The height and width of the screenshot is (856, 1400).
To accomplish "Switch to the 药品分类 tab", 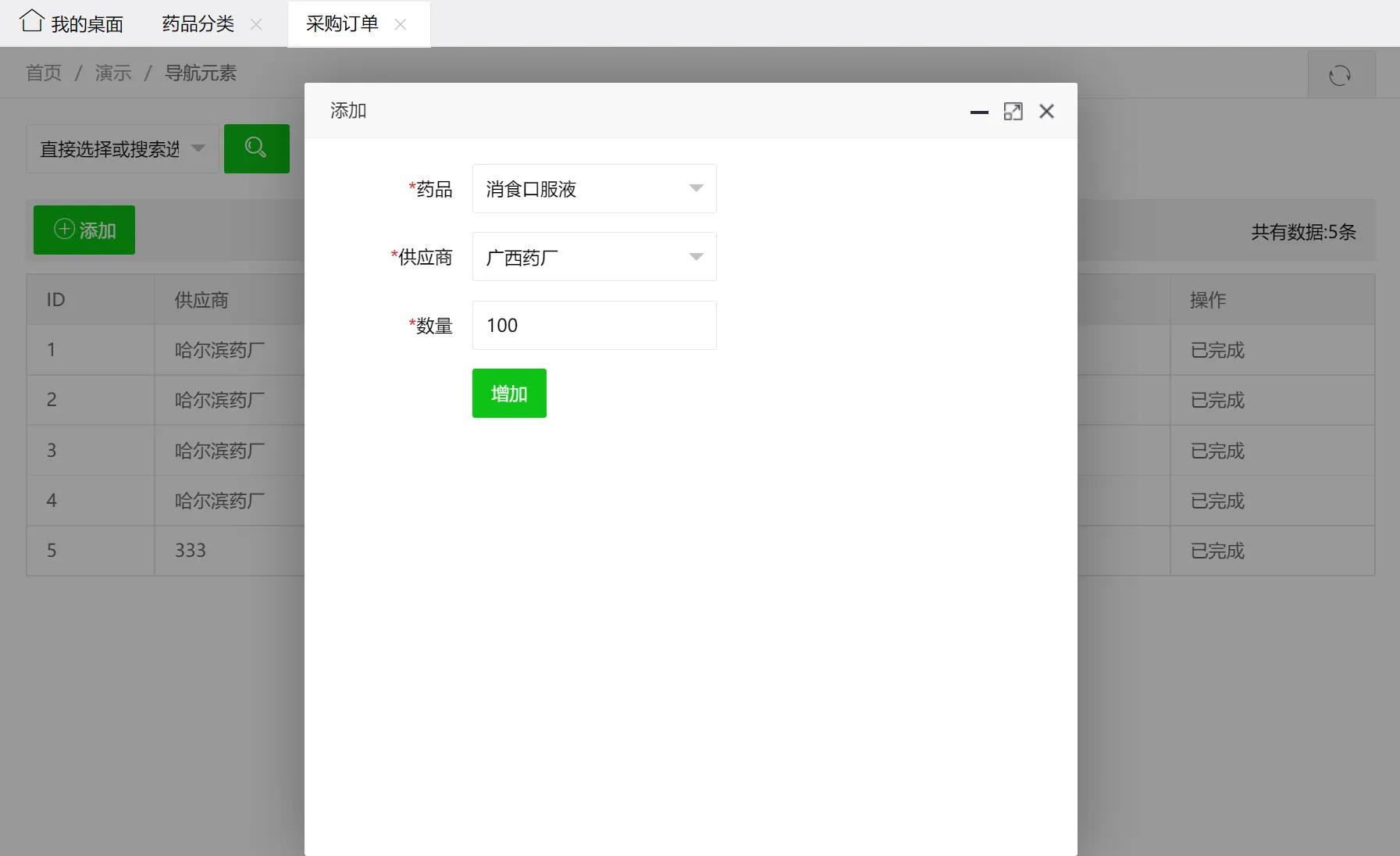I will tap(198, 23).
